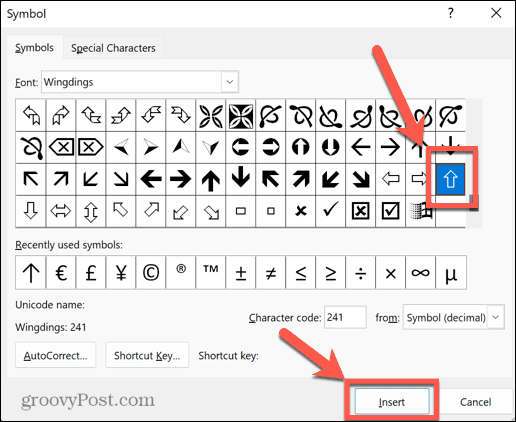Pick recently used division sign
This screenshot has height=422, width=516.
pos(360,273)
